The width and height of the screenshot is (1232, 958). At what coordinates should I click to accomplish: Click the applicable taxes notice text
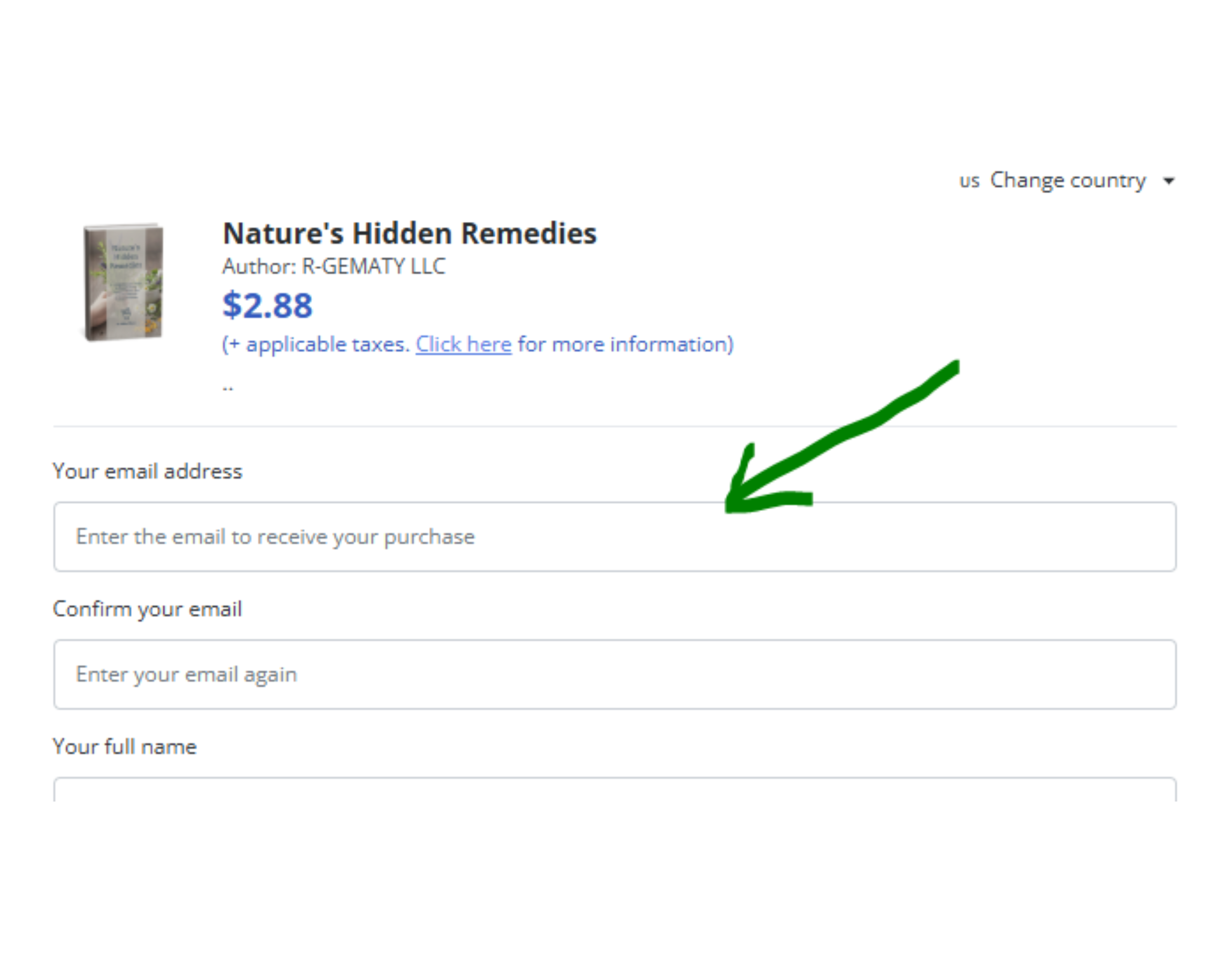tap(316, 344)
